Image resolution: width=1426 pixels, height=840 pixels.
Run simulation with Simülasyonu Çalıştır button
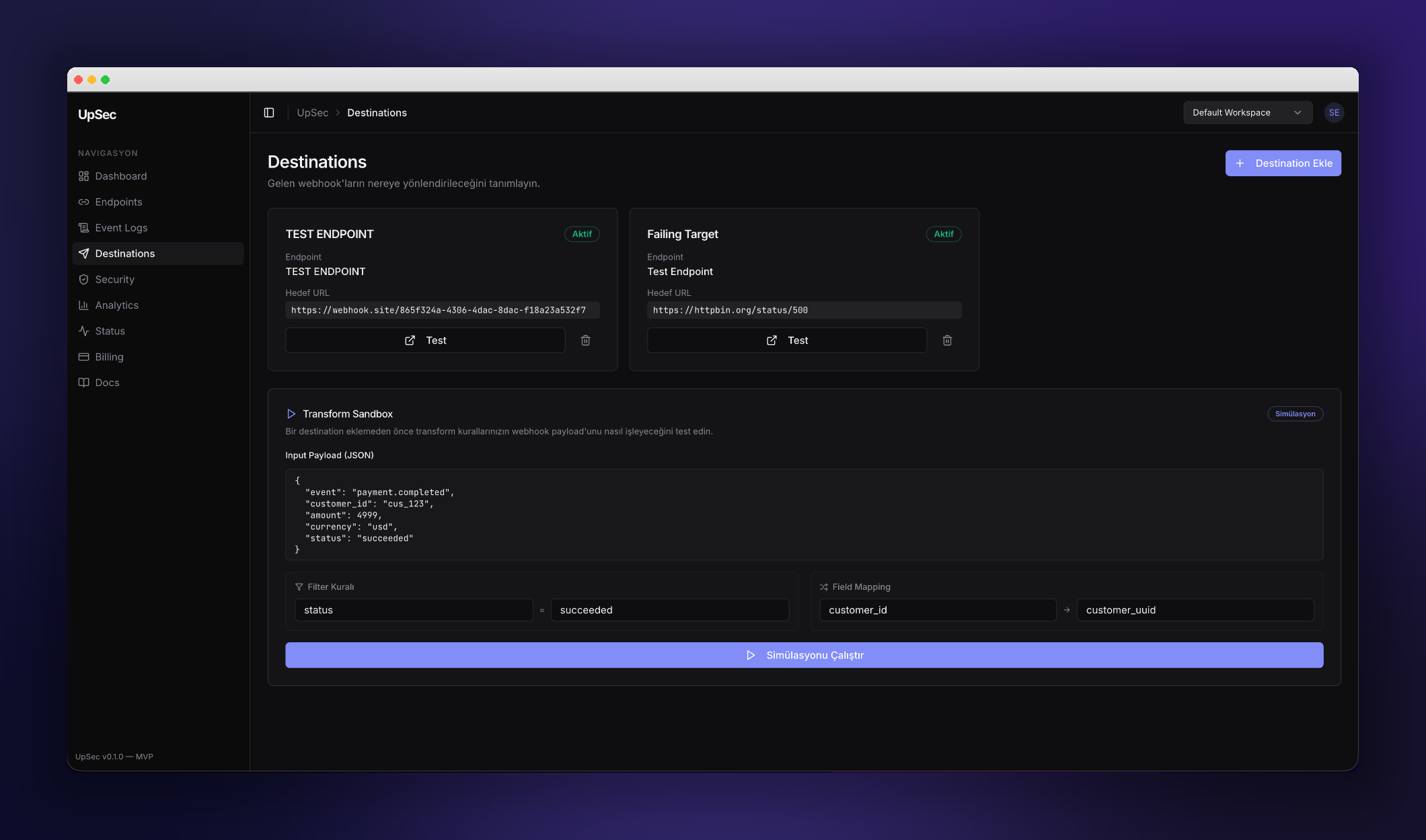(804, 655)
